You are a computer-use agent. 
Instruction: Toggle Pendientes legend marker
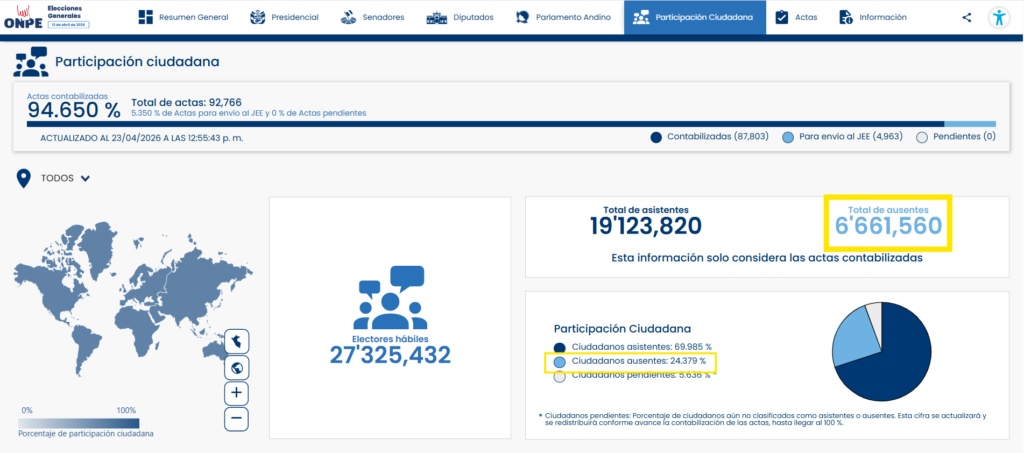click(923, 137)
